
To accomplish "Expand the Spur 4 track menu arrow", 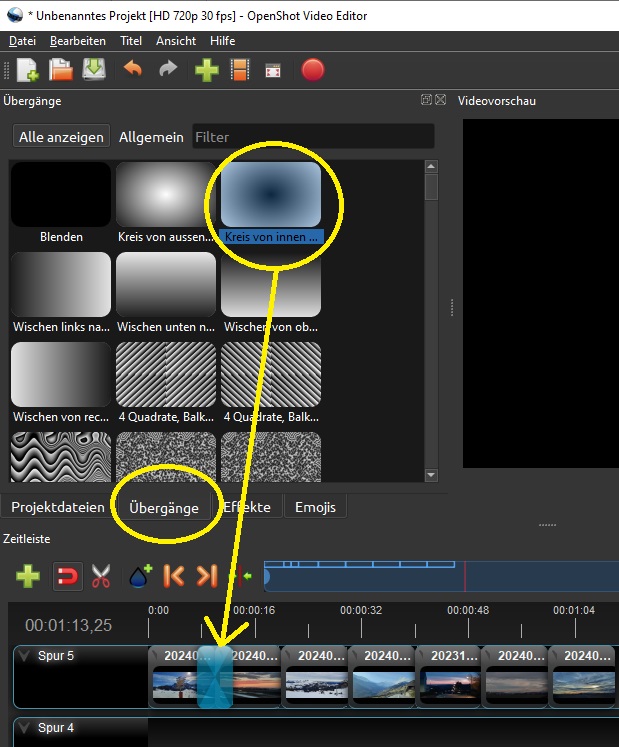I will point(25,728).
